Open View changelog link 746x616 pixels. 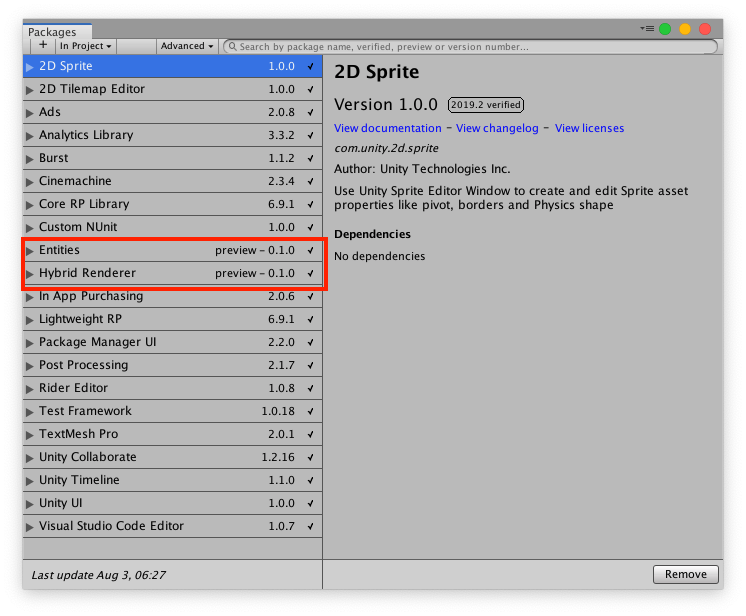497,128
